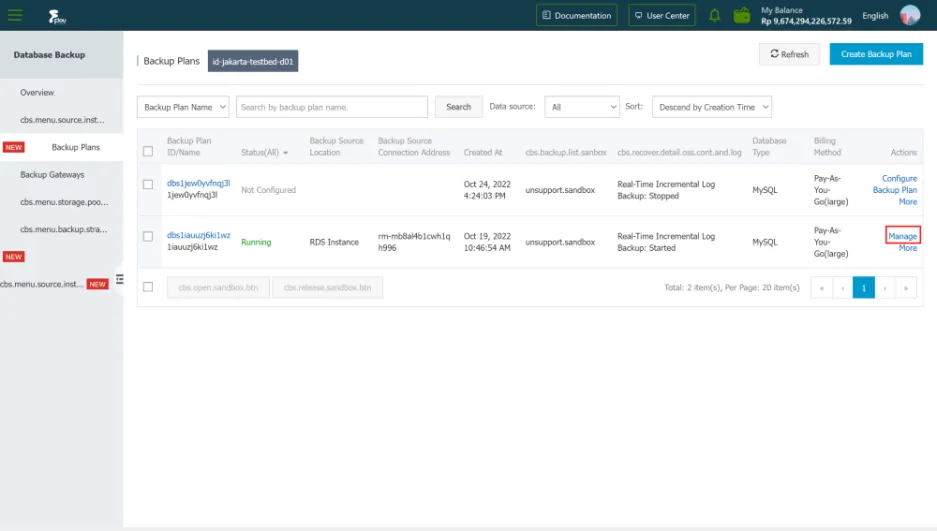Focus the backup plan name search field
The image size is (937, 531).
pyautogui.click(x=332, y=107)
